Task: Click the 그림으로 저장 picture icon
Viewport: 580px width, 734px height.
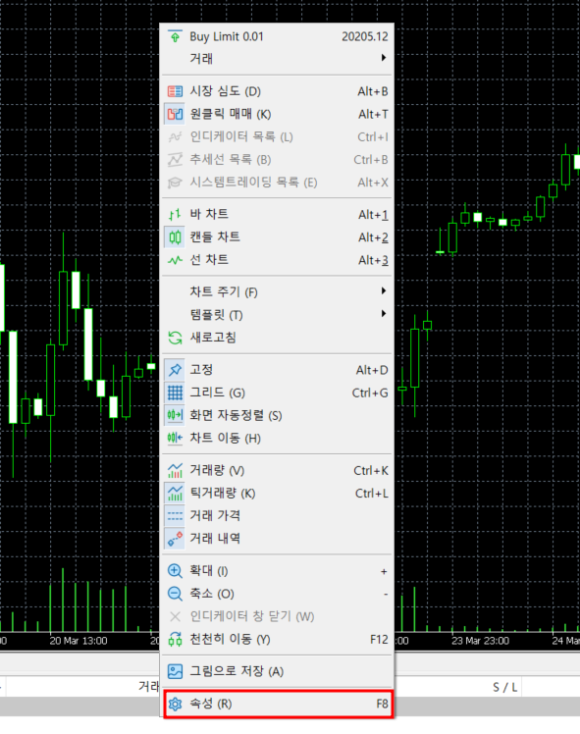Action: coord(175,671)
